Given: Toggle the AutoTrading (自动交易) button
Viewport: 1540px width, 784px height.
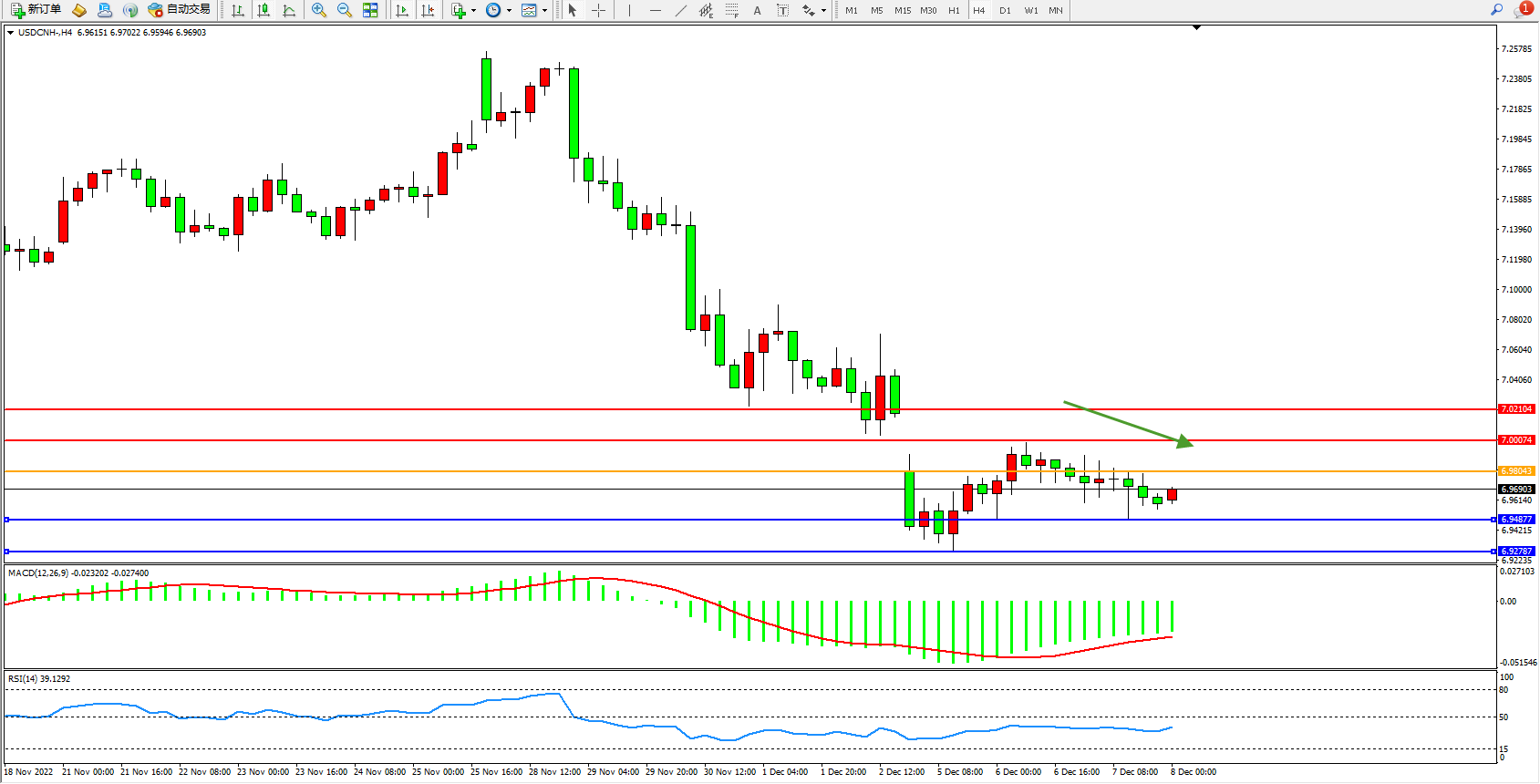Looking at the screenshot, I should tap(180, 10).
